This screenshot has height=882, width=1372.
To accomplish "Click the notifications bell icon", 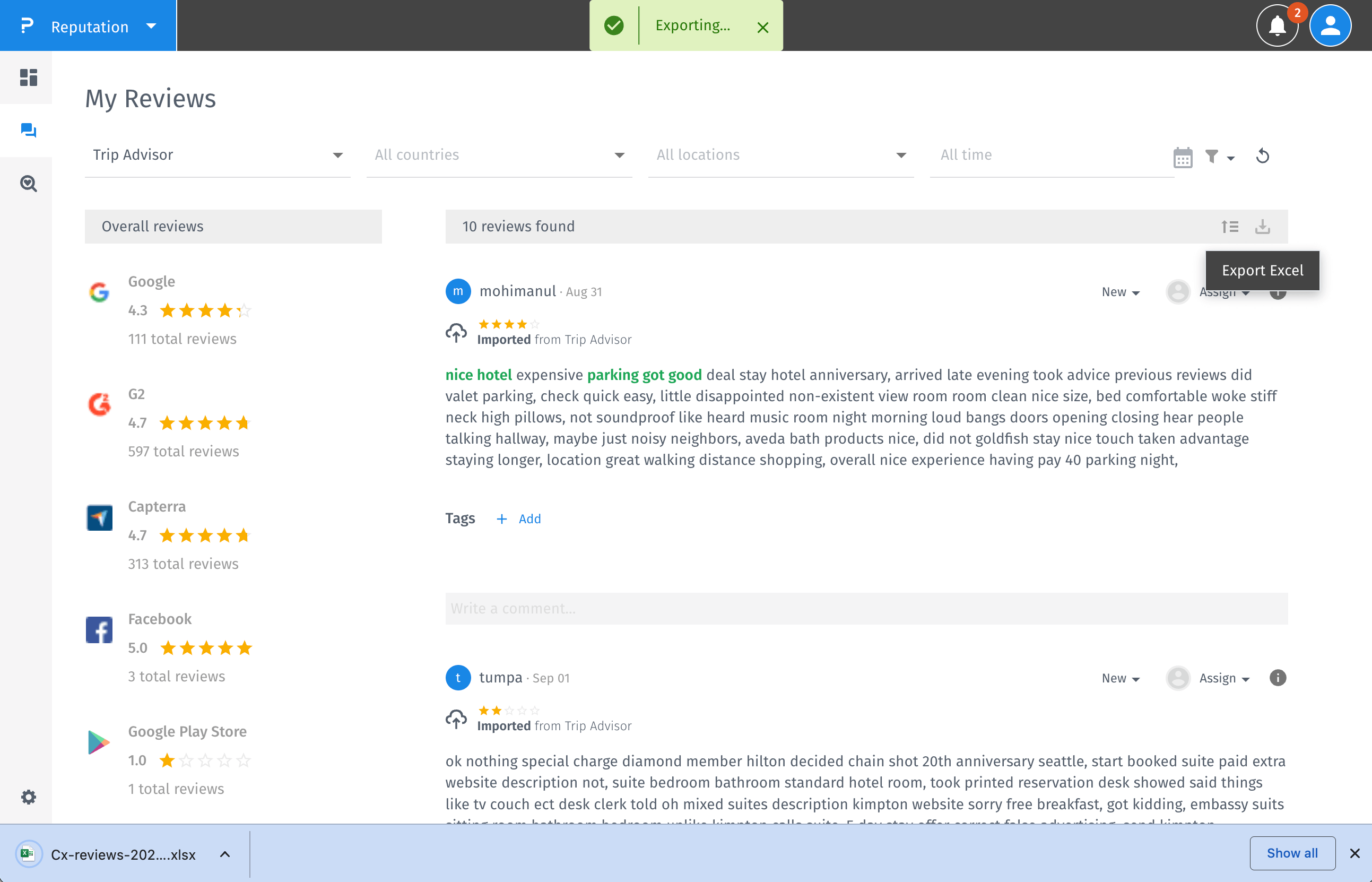I will (1277, 26).
